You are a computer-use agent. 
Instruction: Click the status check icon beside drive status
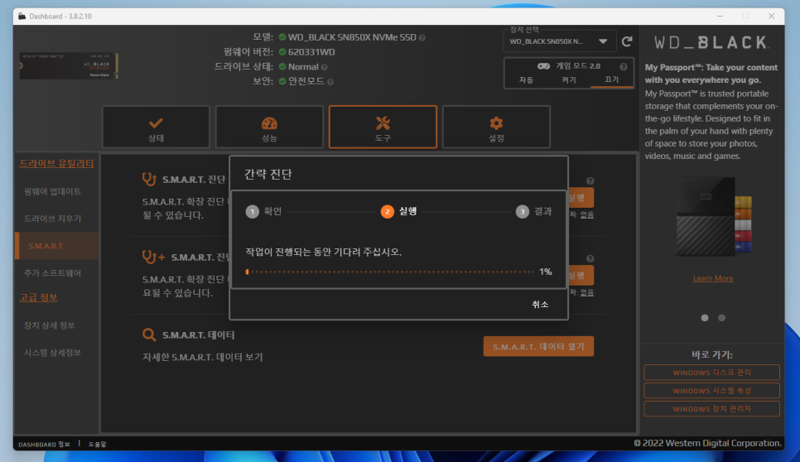point(282,67)
